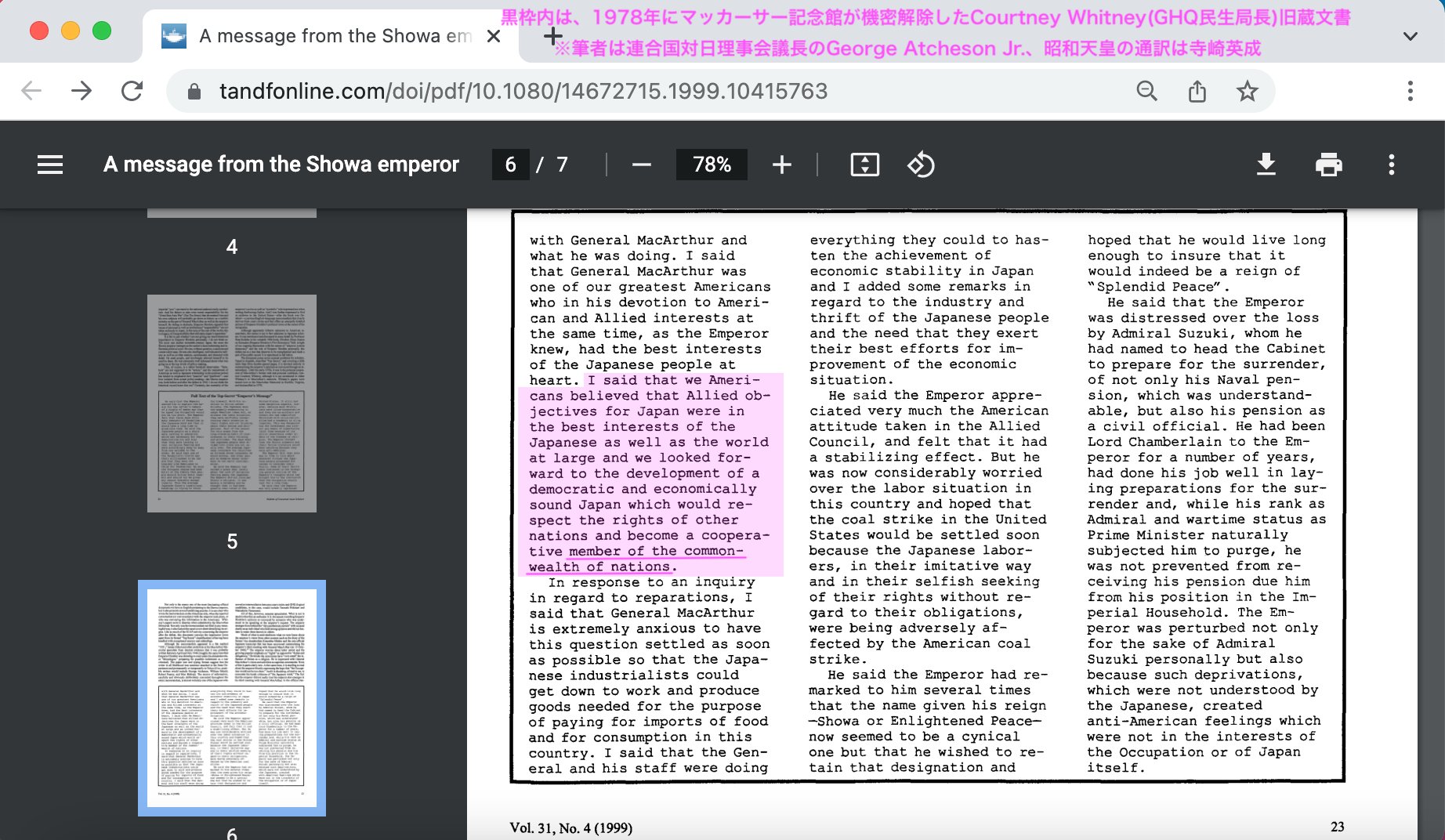Rotate the PDF counterclockwise
The width and height of the screenshot is (1445, 840).
pos(921,165)
